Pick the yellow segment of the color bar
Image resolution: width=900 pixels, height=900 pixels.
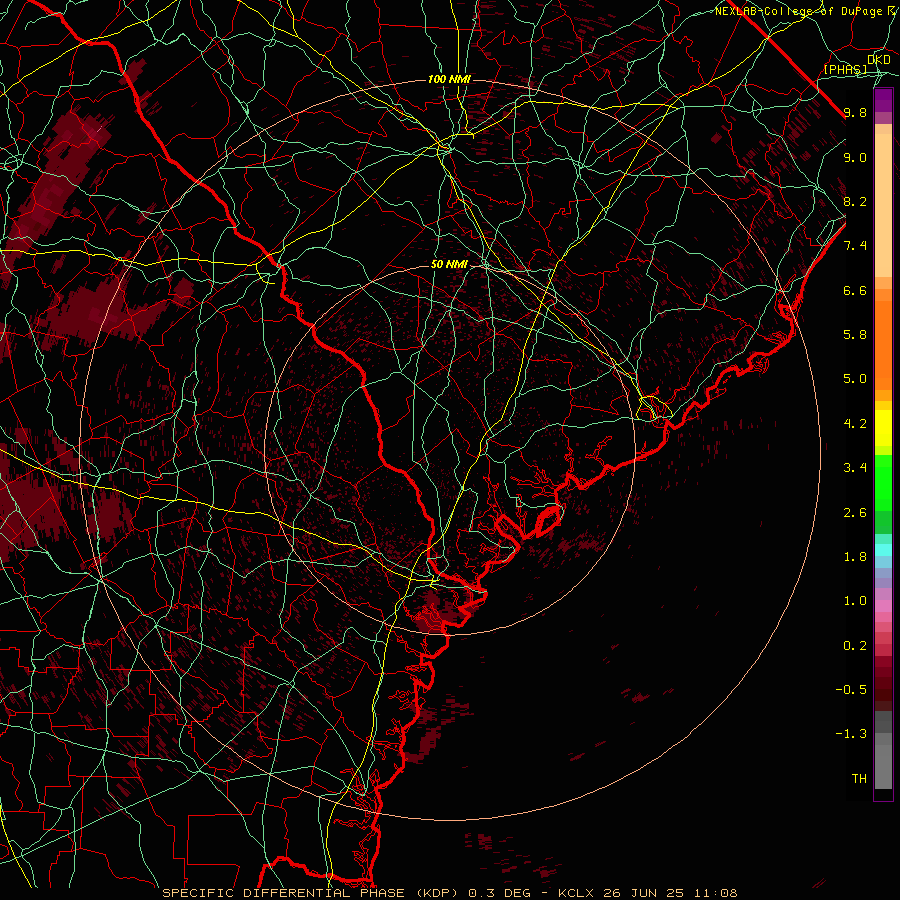pyautogui.click(x=883, y=428)
